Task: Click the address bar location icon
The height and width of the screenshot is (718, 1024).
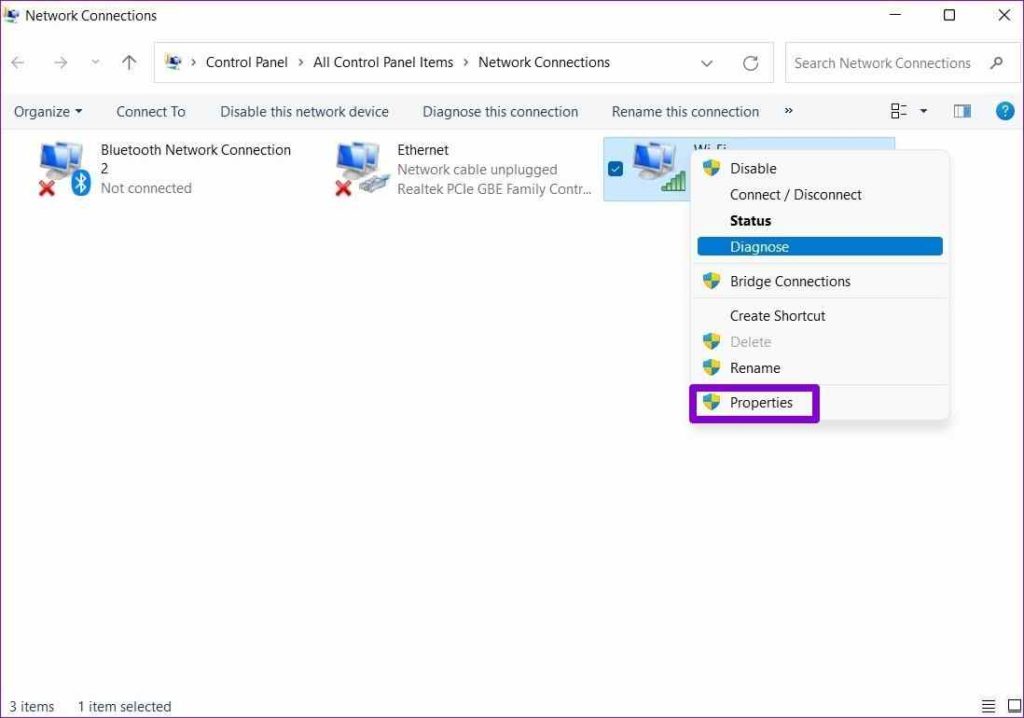Action: tap(173, 62)
